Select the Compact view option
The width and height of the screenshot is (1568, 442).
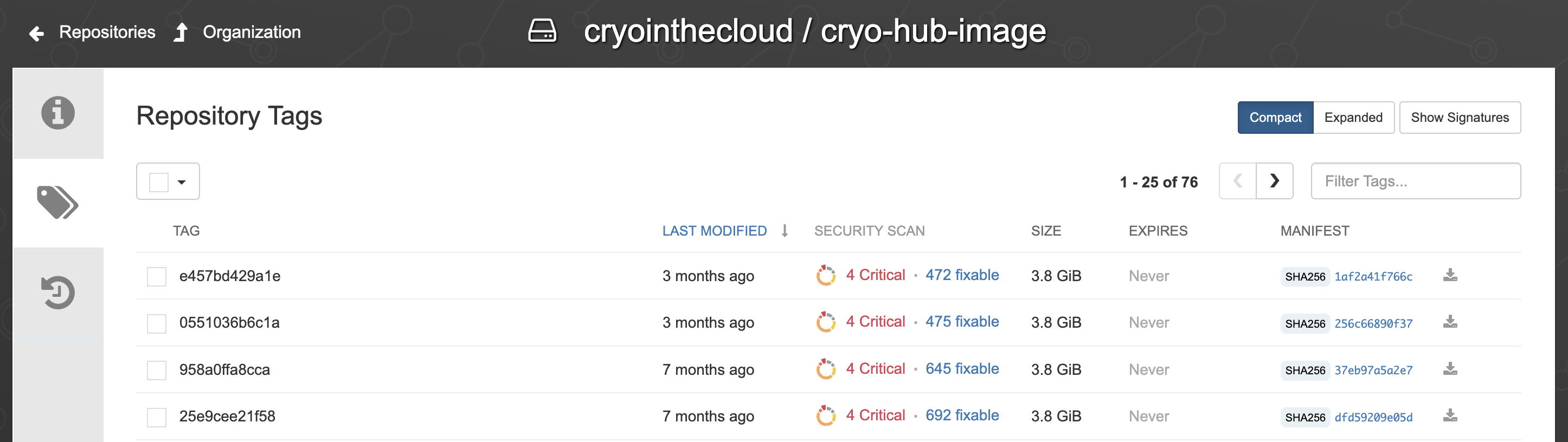[1275, 118]
